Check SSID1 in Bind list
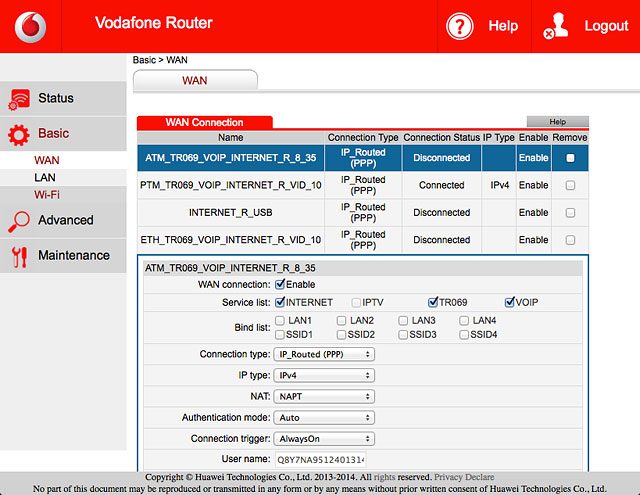The height and width of the screenshot is (495, 640). [x=280, y=335]
